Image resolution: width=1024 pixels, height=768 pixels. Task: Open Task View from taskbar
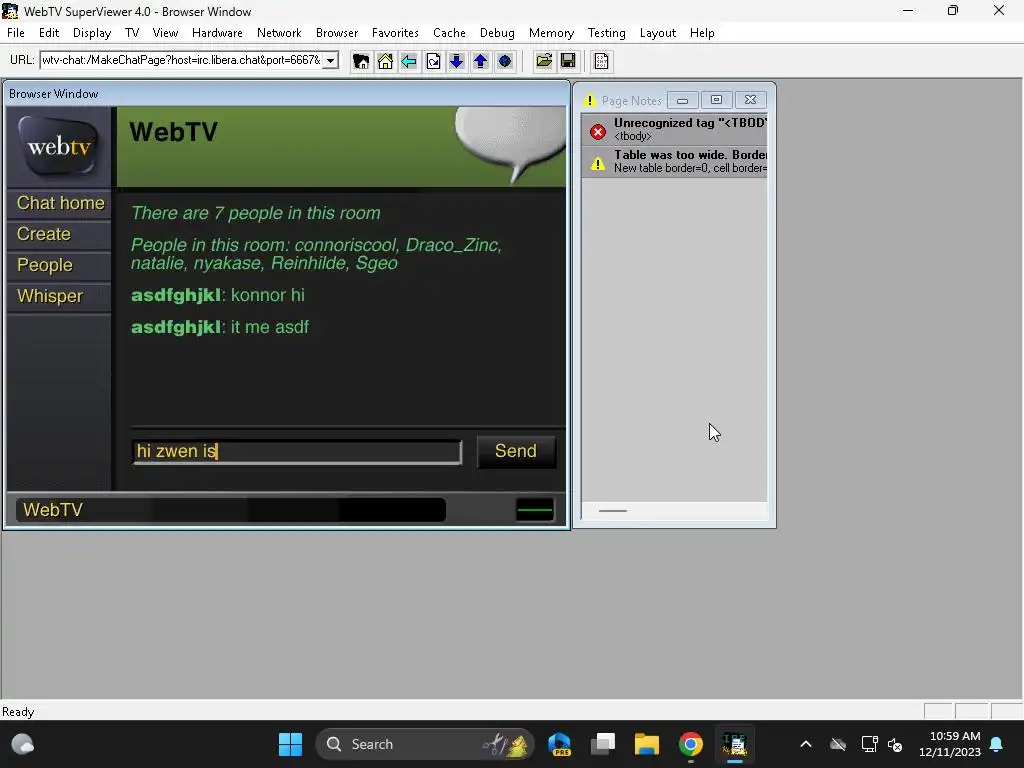click(x=603, y=744)
